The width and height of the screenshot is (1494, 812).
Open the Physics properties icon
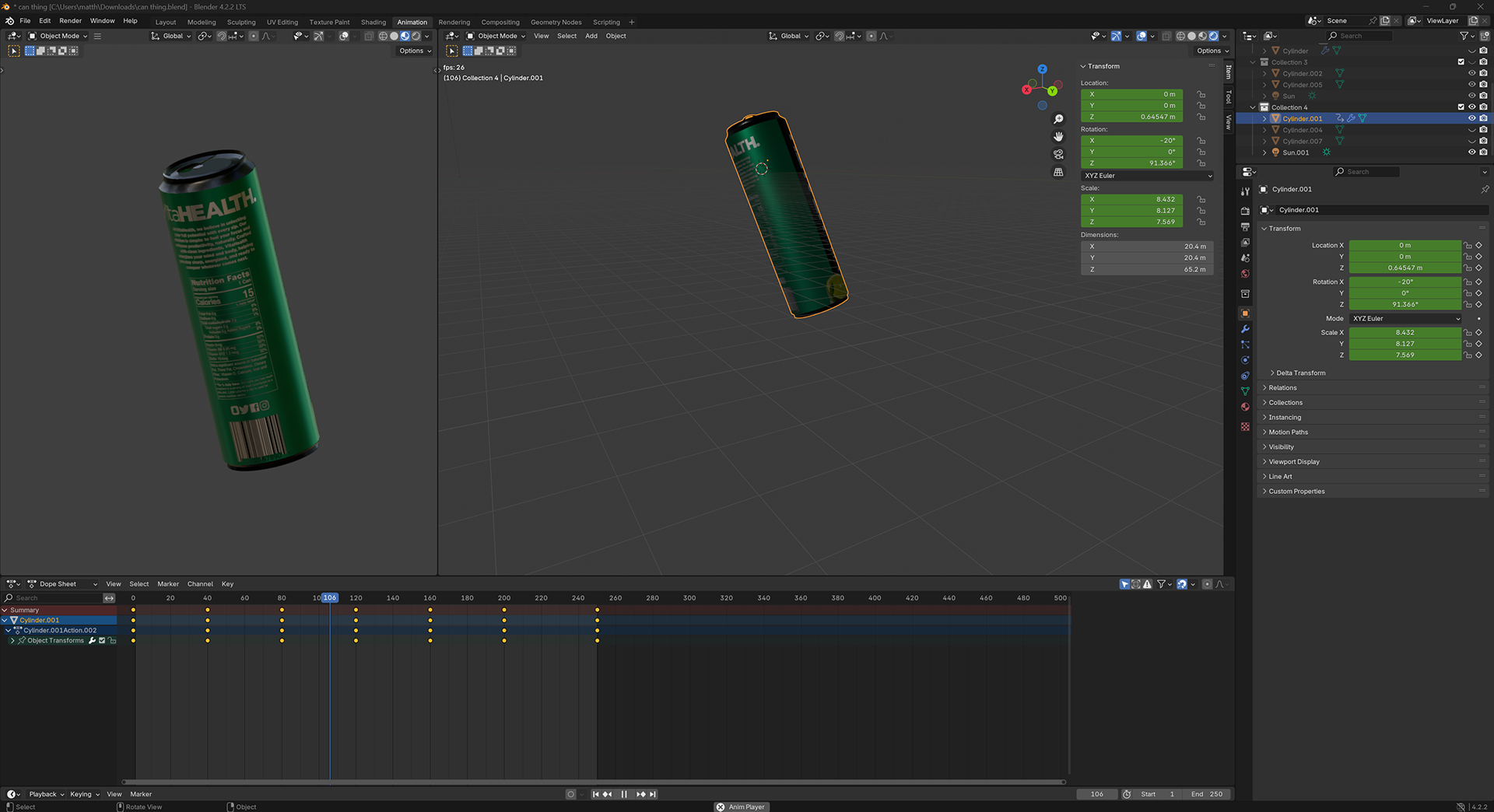[x=1245, y=360]
